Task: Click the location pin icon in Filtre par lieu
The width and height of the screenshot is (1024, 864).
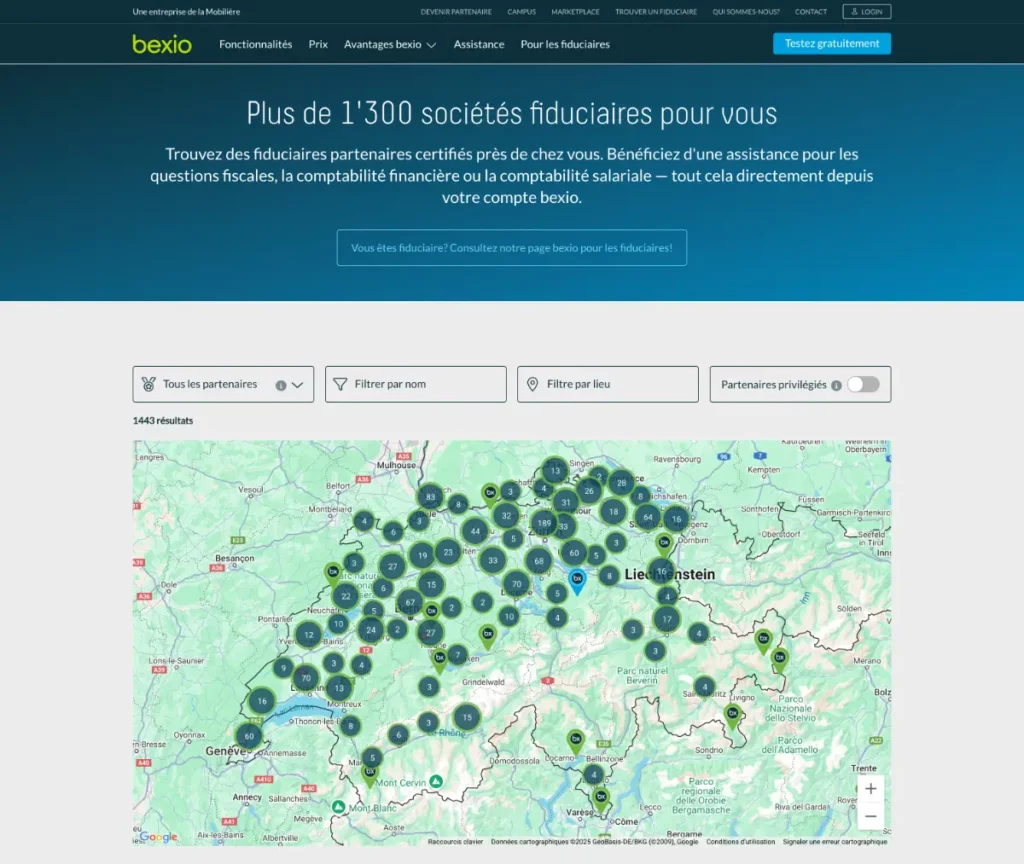Action: point(534,384)
